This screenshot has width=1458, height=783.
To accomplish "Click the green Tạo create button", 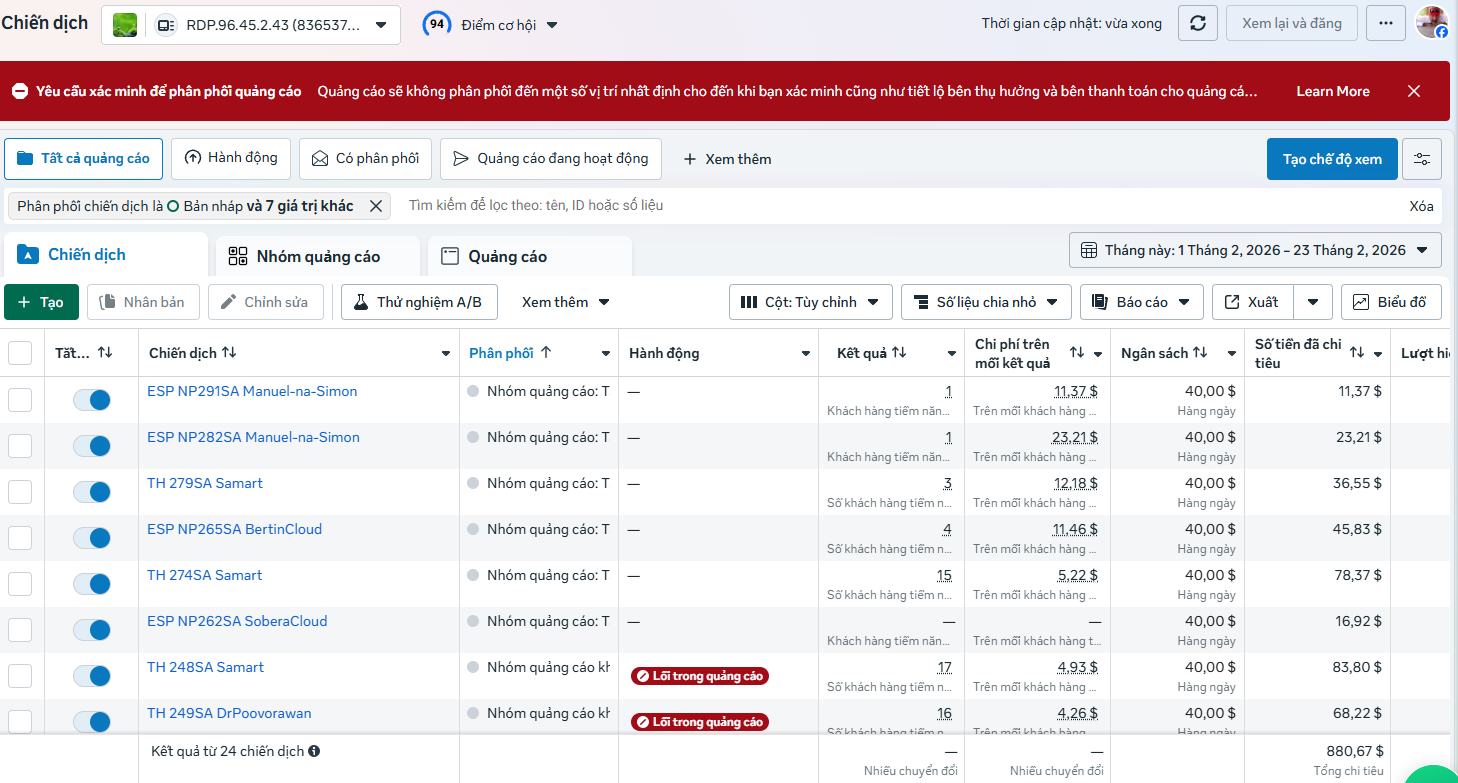I will click(41, 302).
